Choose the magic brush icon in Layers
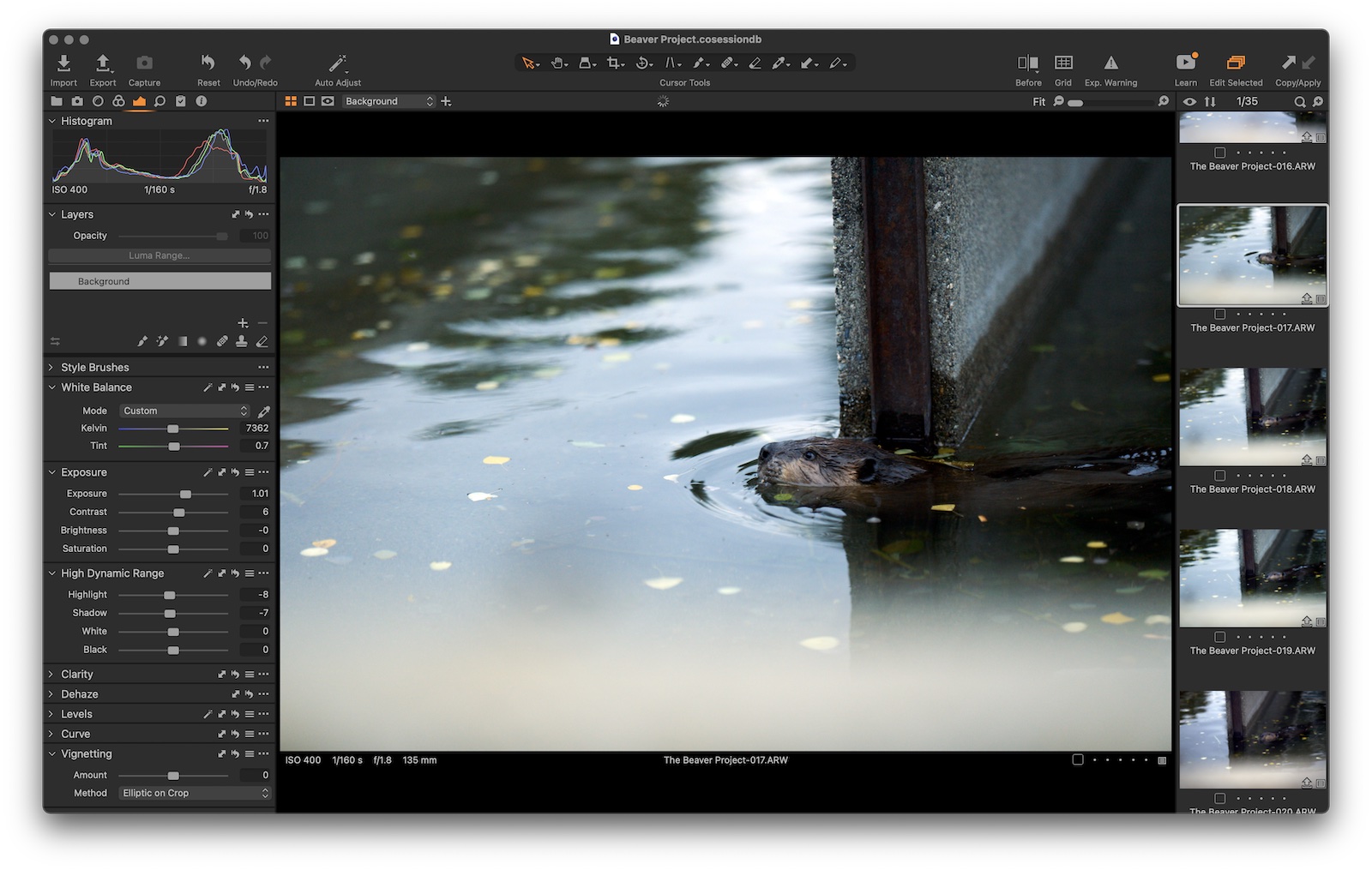This screenshot has width=1372, height=870. (162, 341)
